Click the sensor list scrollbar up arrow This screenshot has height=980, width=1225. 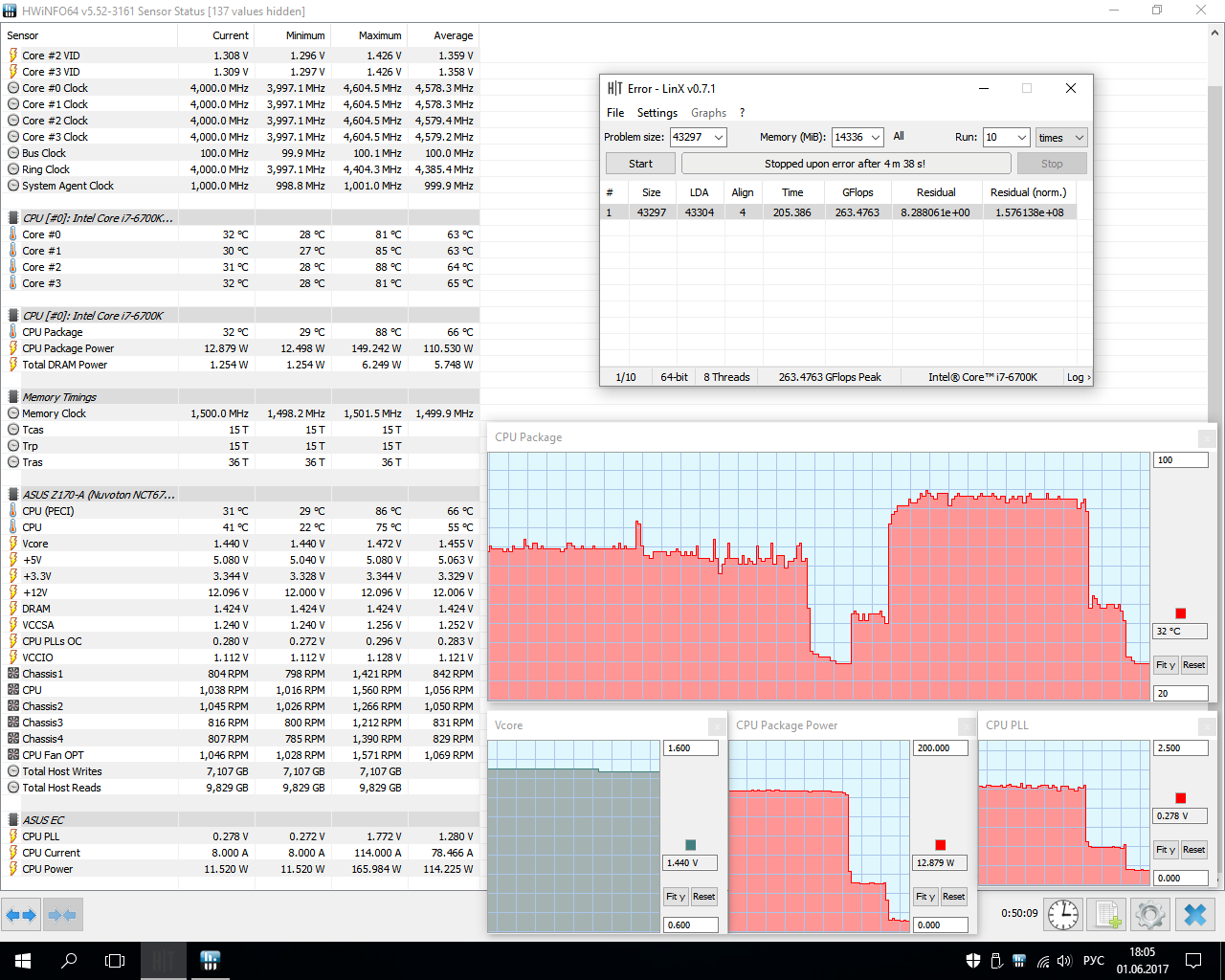click(x=1216, y=33)
